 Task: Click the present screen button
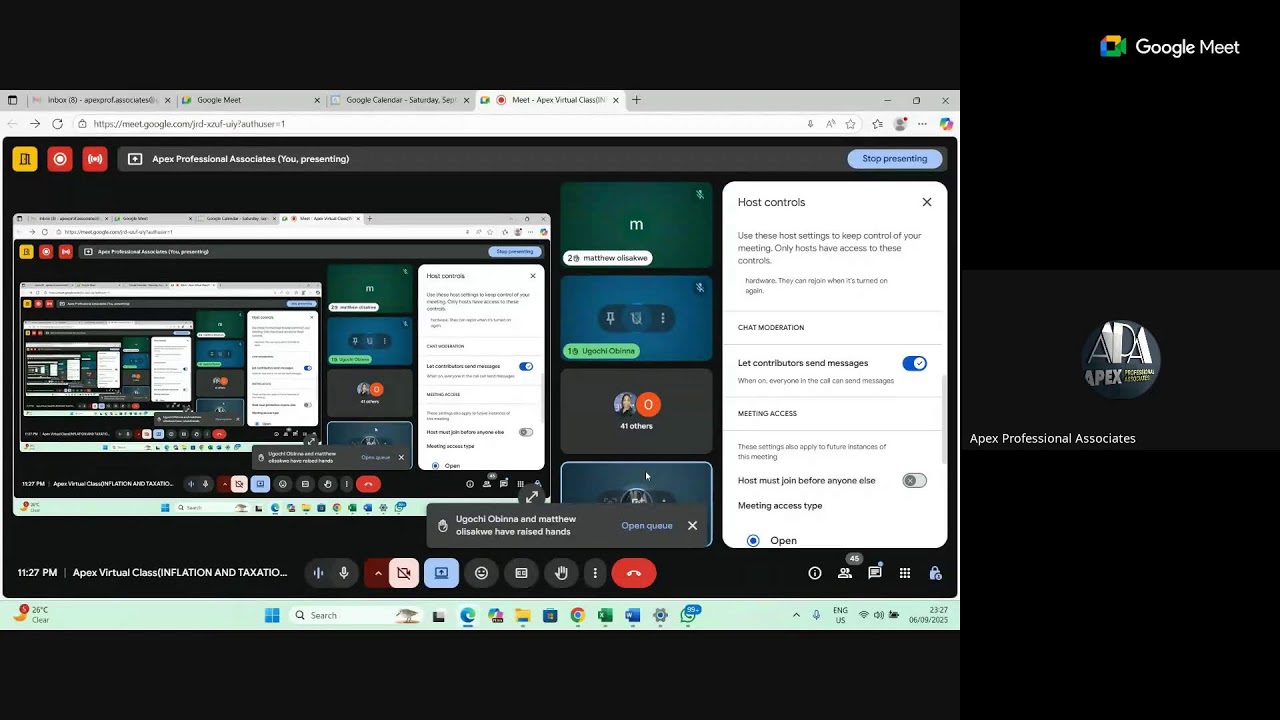[441, 573]
